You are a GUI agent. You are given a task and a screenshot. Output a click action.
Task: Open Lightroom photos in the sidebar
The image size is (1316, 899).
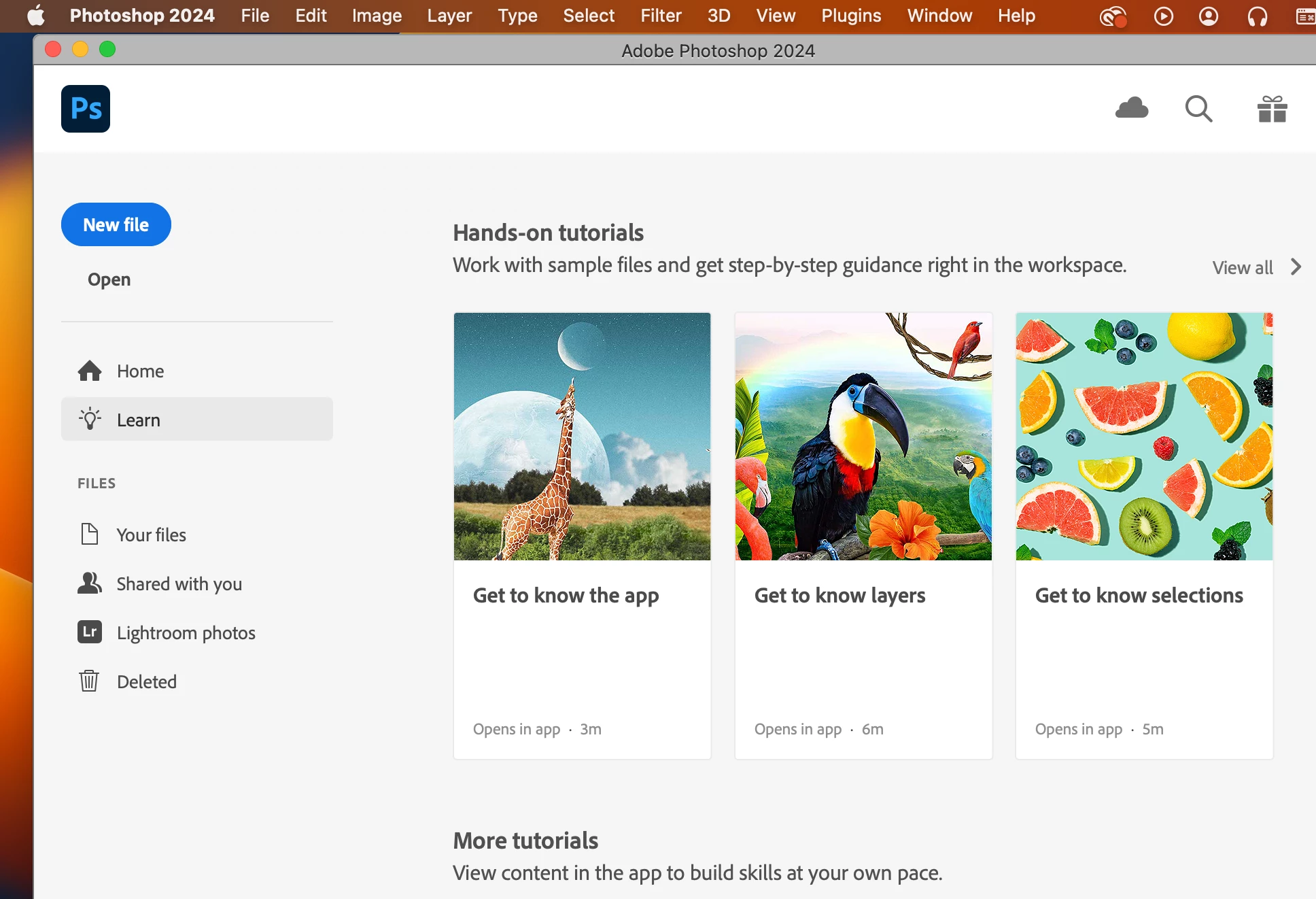186,633
